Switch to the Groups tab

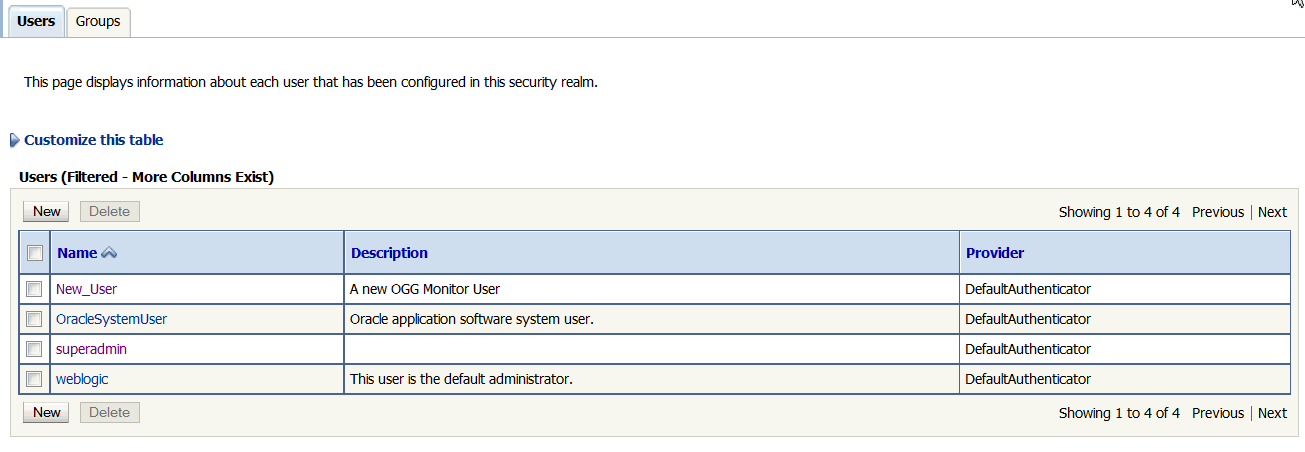[98, 21]
